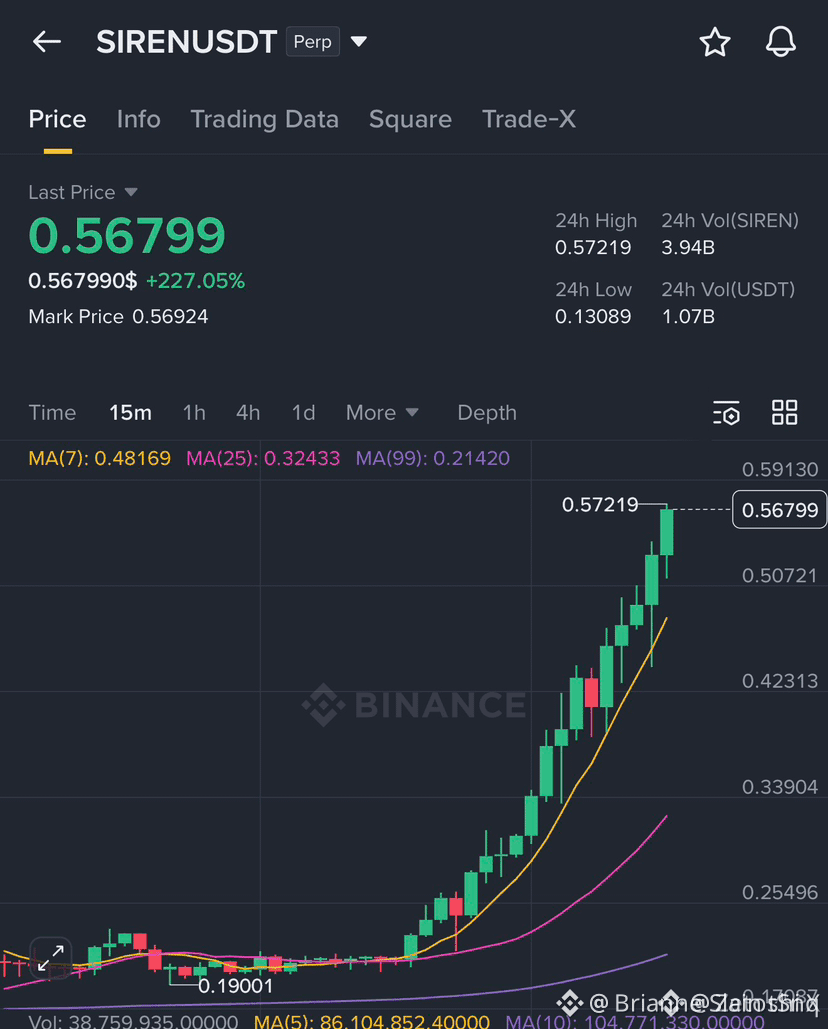The width and height of the screenshot is (828, 1029).
Task: Tap the current price tag 0.56799 on axis
Action: pyautogui.click(x=779, y=510)
